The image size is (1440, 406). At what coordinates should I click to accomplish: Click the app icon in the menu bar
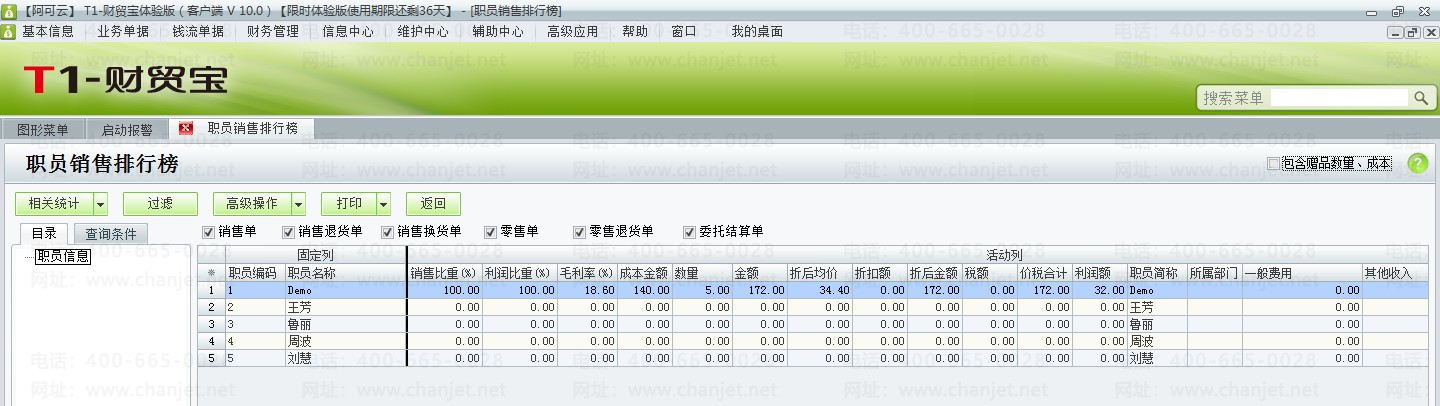(x=8, y=32)
